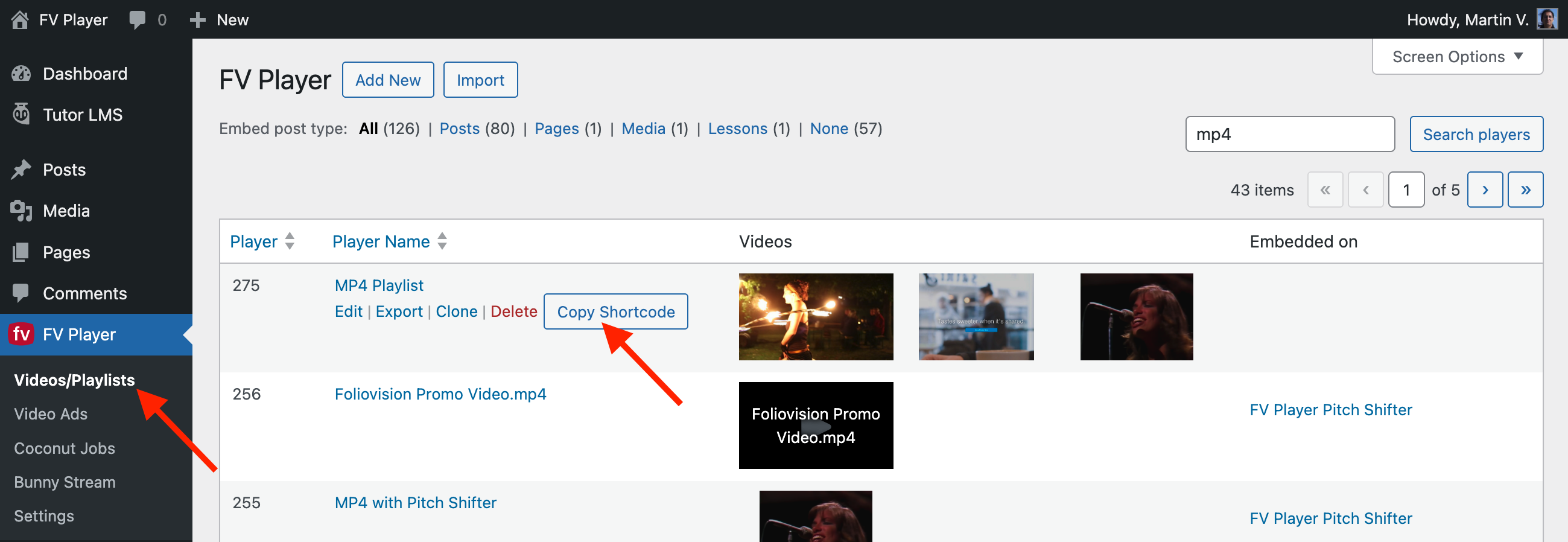Click the Import button
The width and height of the screenshot is (1568, 542).
[x=480, y=80]
